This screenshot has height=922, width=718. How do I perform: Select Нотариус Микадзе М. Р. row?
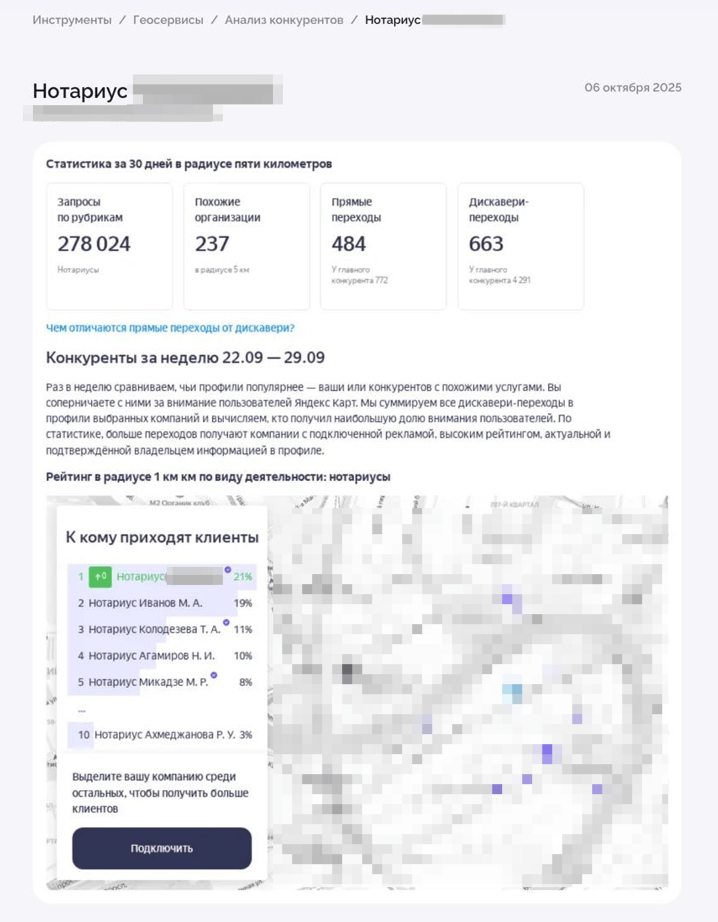tap(162, 682)
